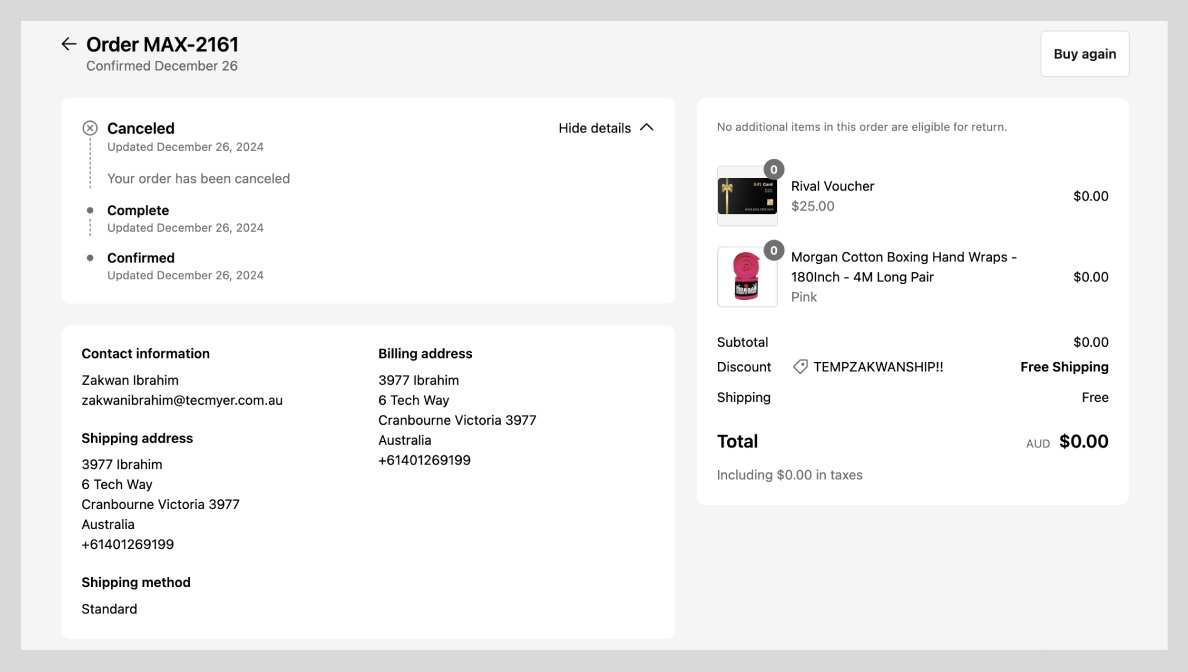
Task: Collapse details using the chevron up arrow
Action: pos(646,127)
